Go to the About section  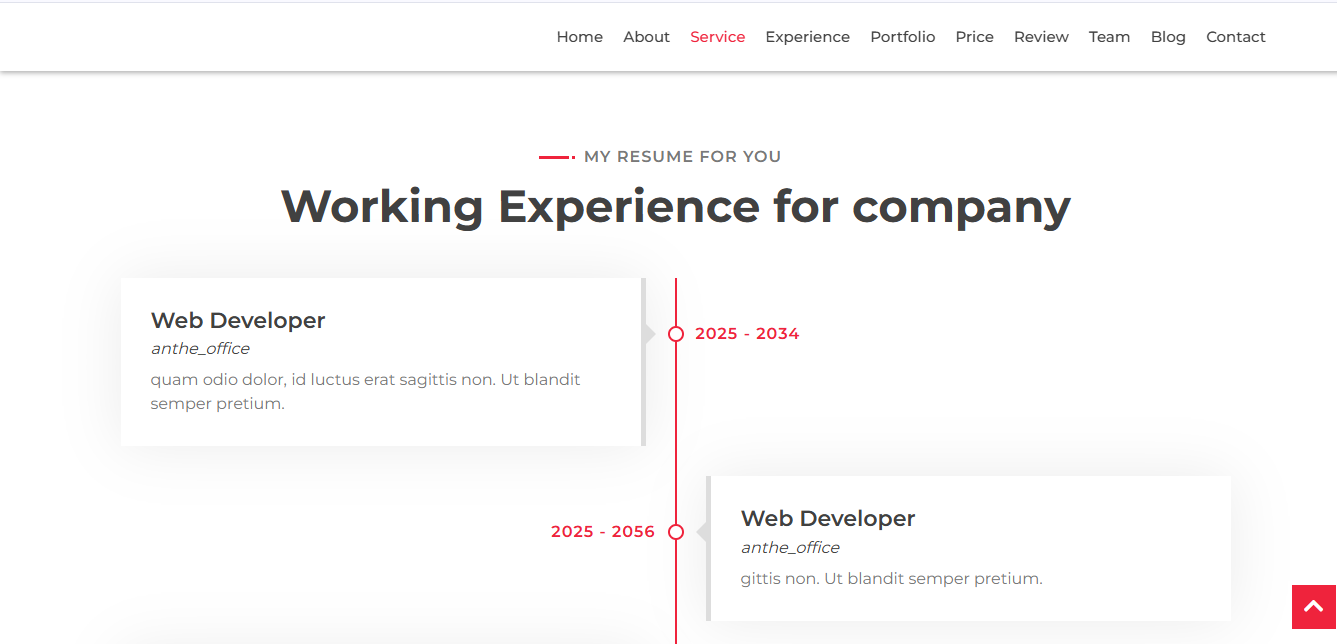[646, 37]
